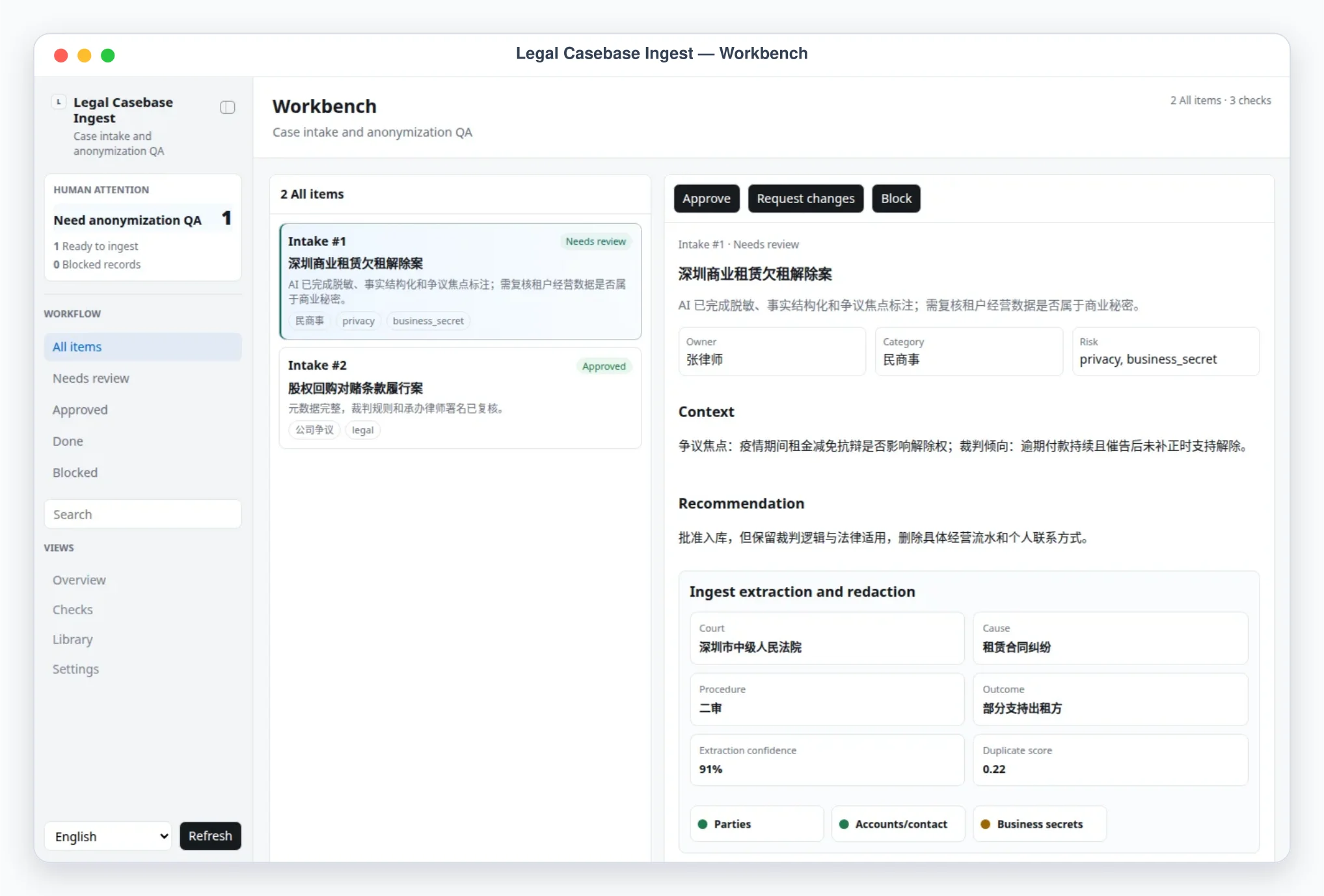
Task: Click the legal tag on Intake #2
Action: click(x=362, y=430)
